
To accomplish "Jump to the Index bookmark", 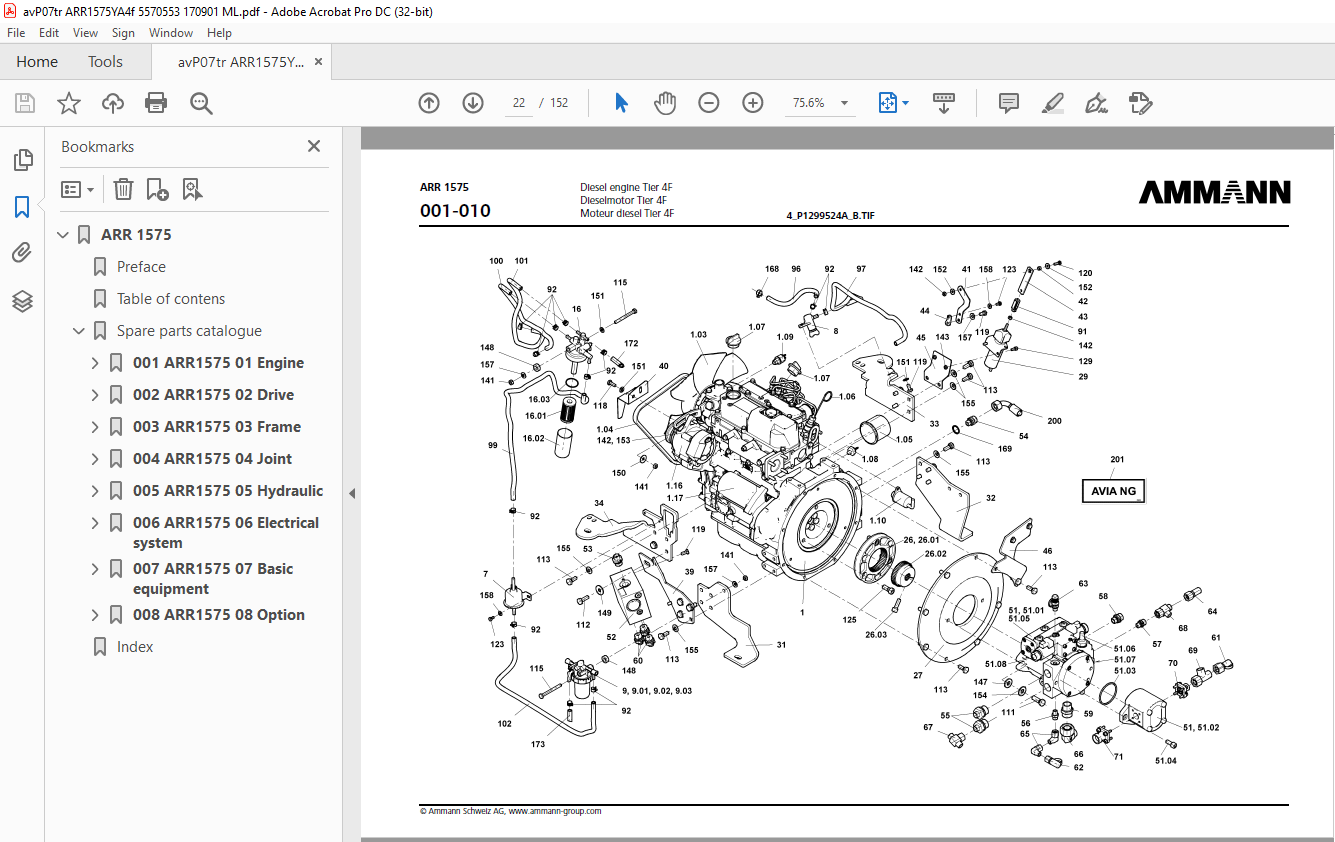I will (135, 647).
